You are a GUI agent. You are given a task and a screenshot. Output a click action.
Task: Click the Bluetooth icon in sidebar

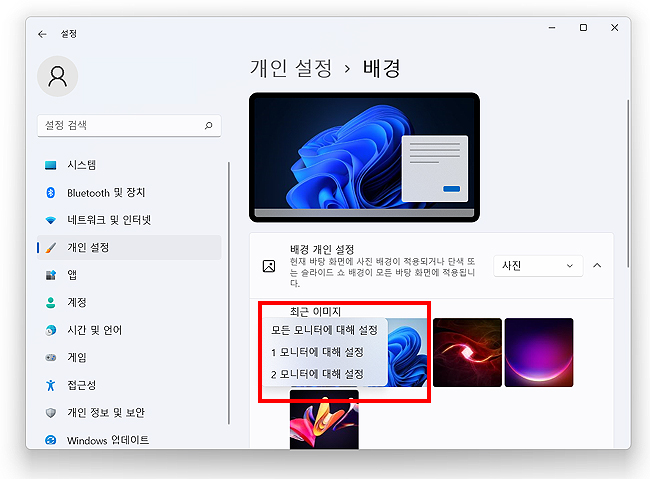coord(51,192)
